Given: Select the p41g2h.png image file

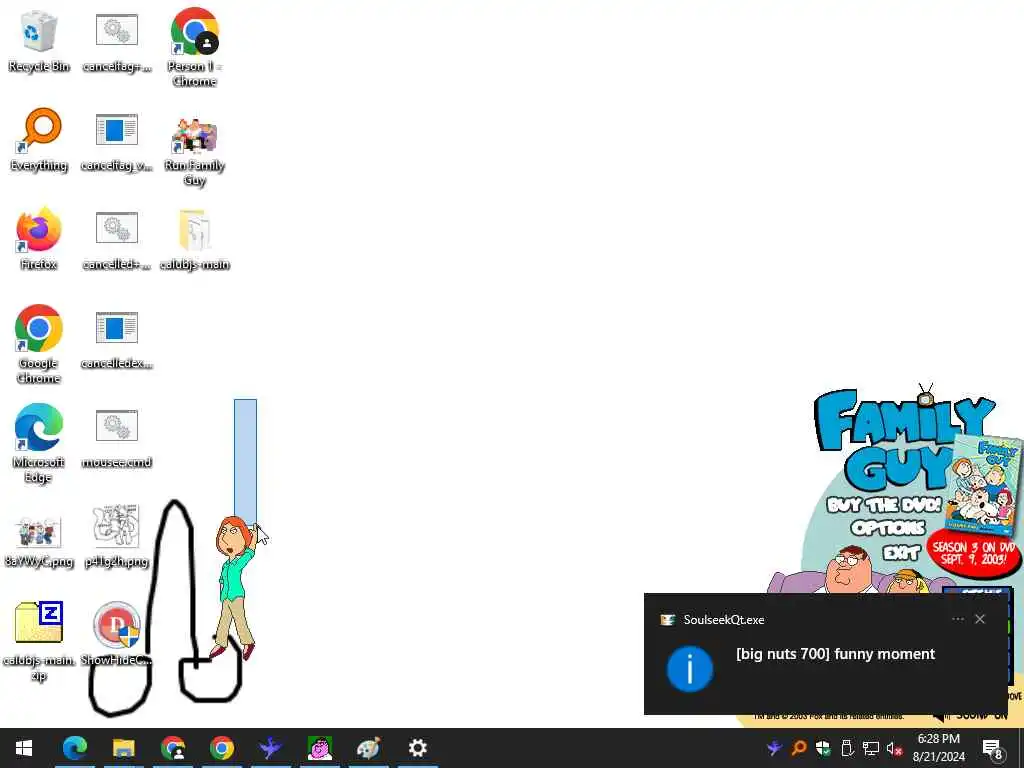Looking at the screenshot, I should [116, 536].
